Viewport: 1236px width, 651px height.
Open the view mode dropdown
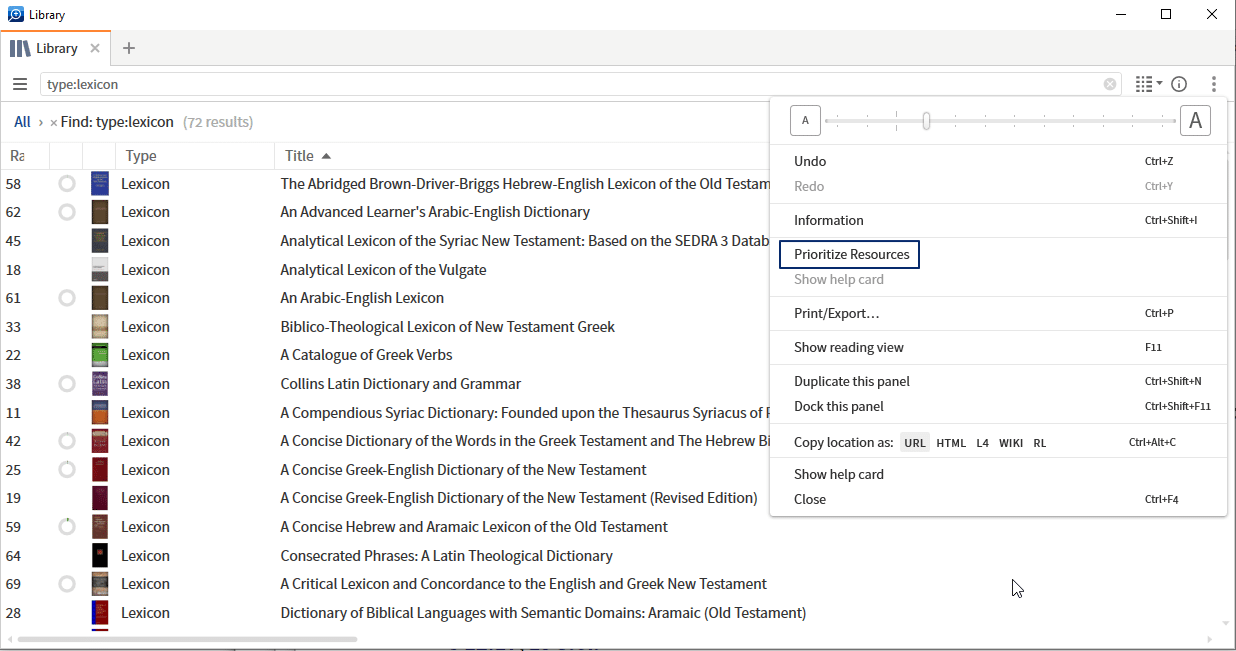1149,85
